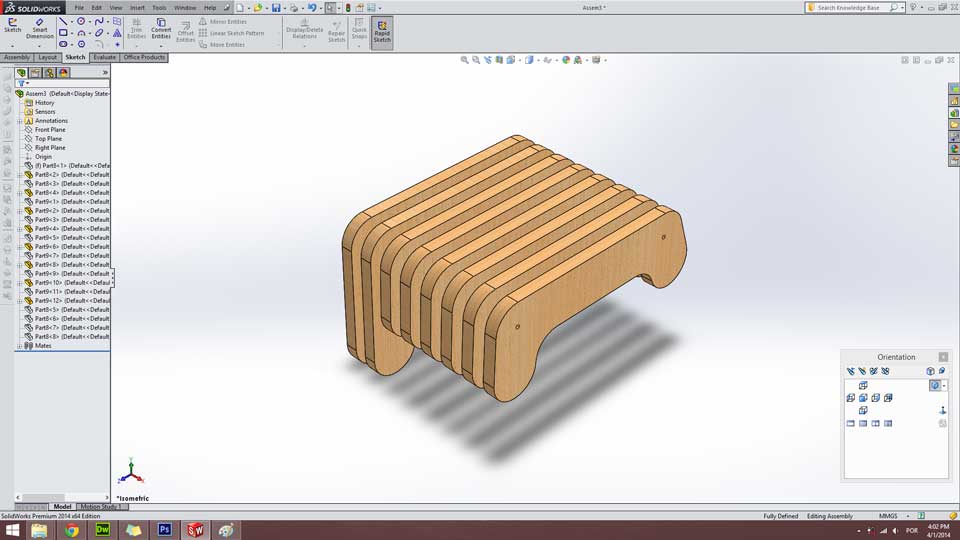
Task: Toggle the Rapid Sketch button
Action: (382, 31)
